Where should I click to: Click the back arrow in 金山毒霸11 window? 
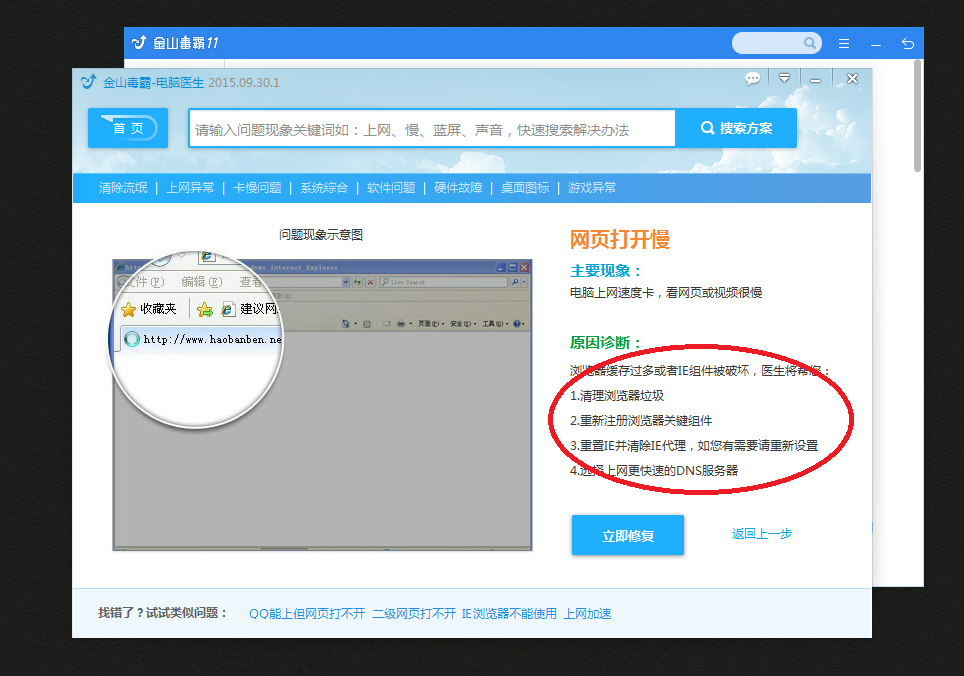[x=907, y=44]
